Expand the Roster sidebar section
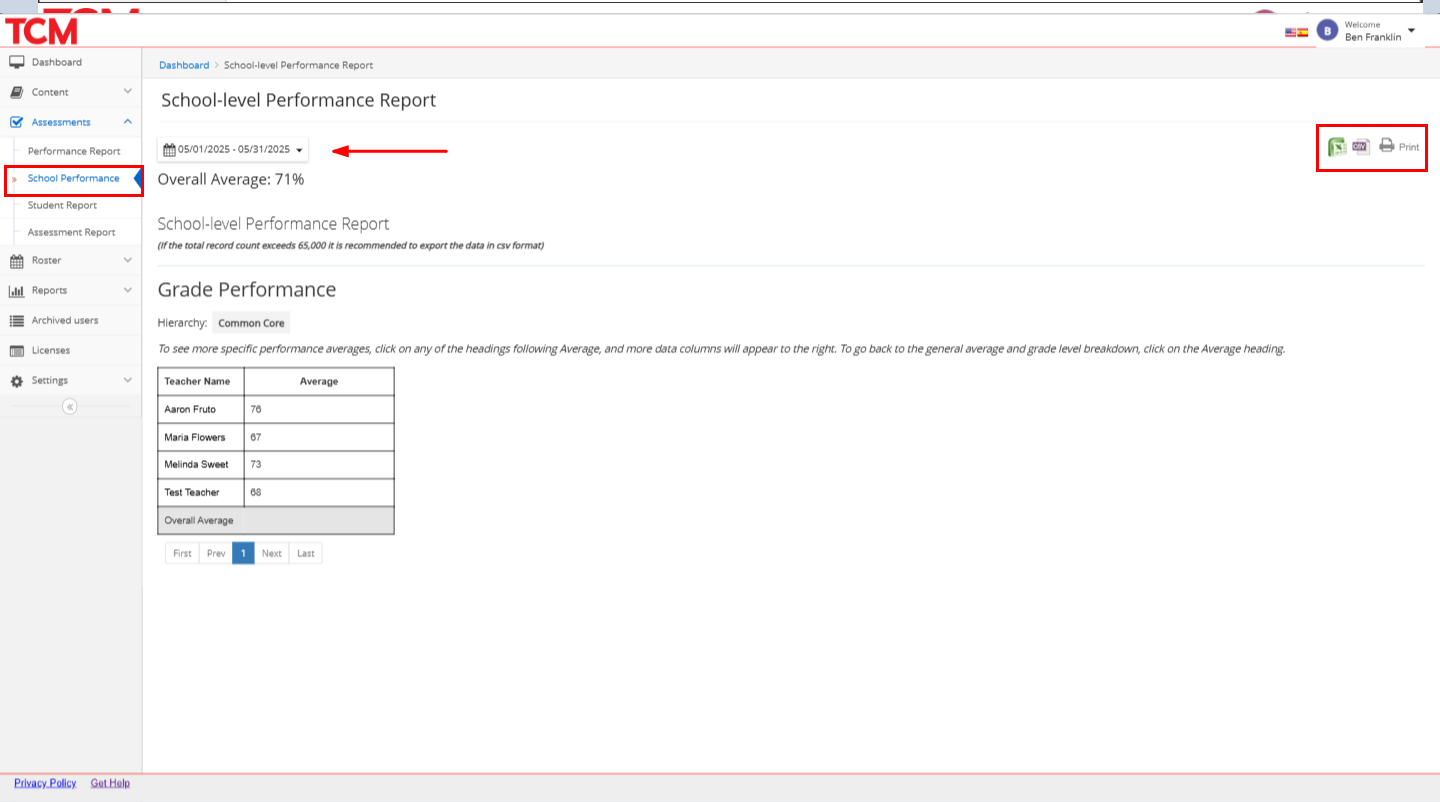 (70, 260)
